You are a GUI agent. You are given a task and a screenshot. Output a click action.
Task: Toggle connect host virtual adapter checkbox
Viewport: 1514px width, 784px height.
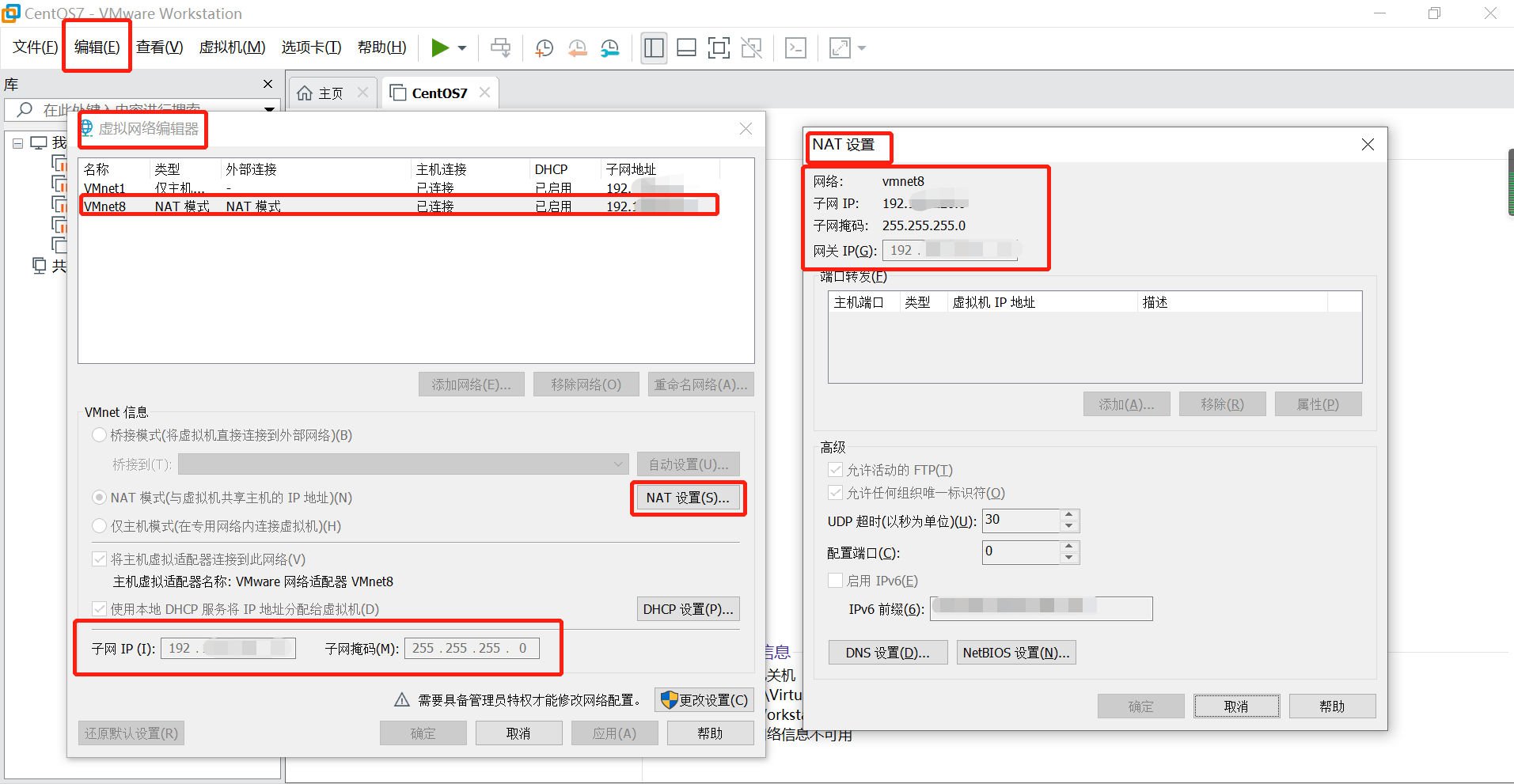point(99,559)
